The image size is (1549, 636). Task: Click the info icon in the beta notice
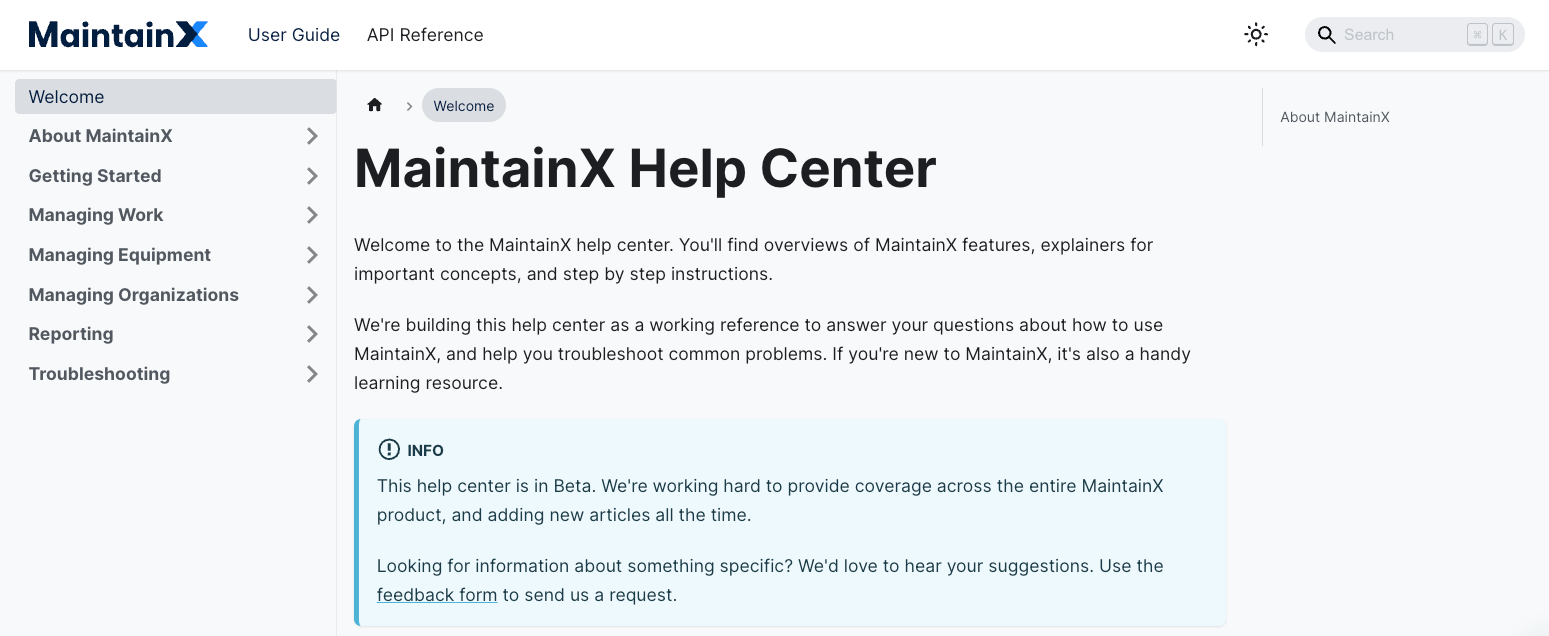coord(388,449)
